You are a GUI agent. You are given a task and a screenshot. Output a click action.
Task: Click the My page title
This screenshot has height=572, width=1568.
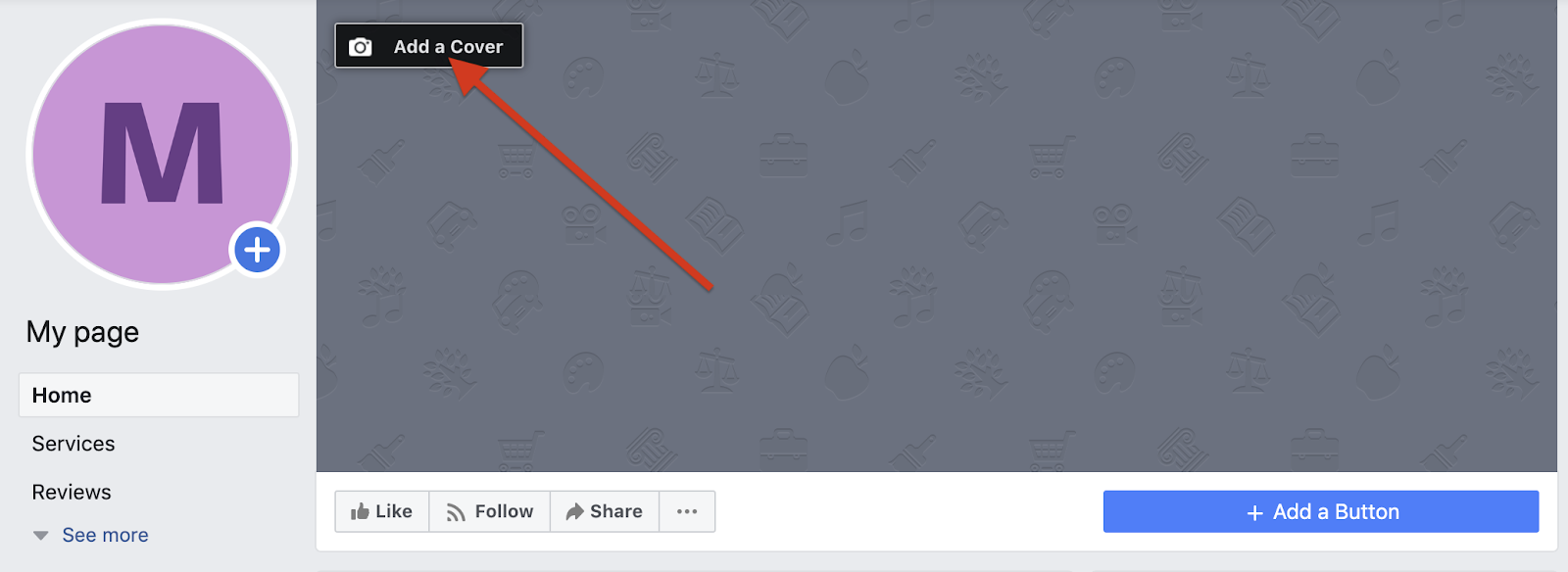click(x=82, y=333)
